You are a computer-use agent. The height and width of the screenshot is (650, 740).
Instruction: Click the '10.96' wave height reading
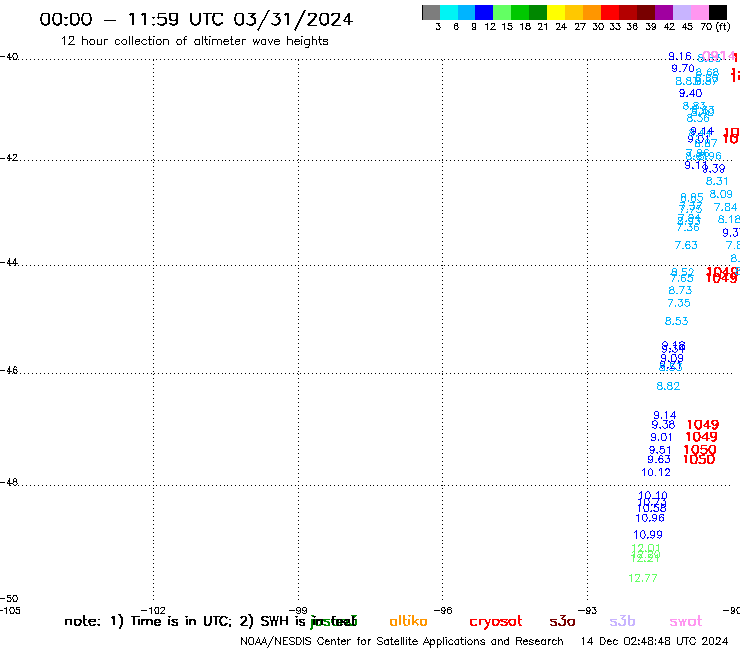click(x=650, y=518)
